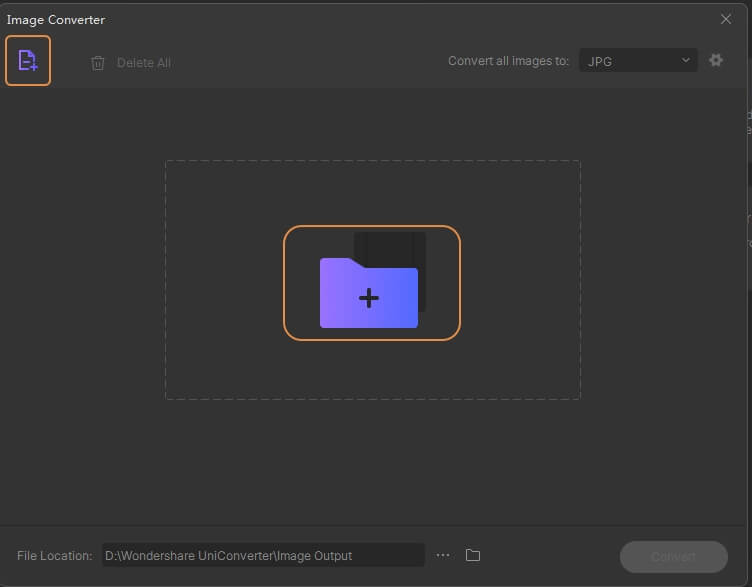Click the three-dots browse location icon
The image size is (752, 587).
pyautogui.click(x=444, y=556)
